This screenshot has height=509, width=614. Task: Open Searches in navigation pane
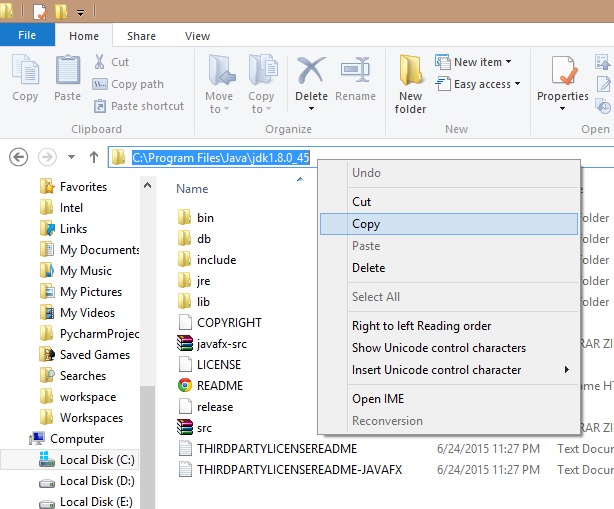coord(73,376)
